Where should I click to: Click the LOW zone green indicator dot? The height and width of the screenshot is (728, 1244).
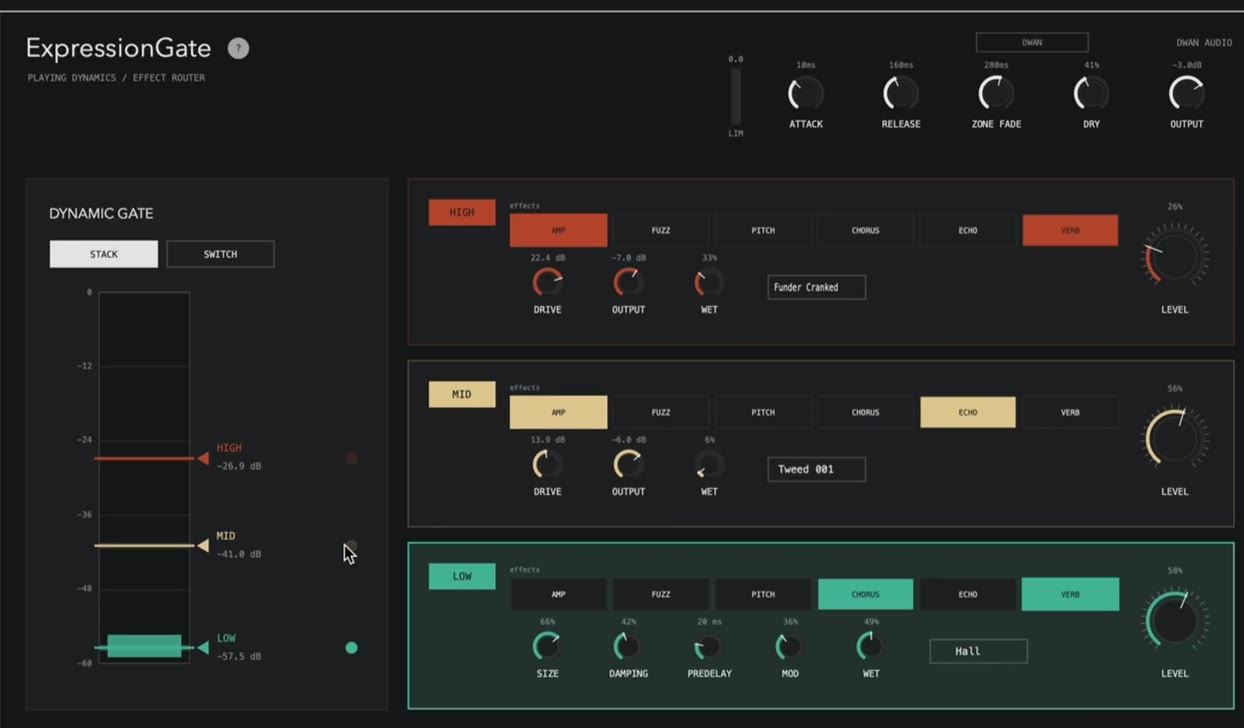(351, 648)
